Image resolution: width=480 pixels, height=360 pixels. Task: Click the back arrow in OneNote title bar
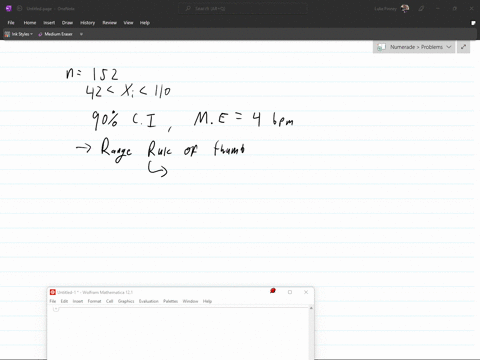point(19,8)
